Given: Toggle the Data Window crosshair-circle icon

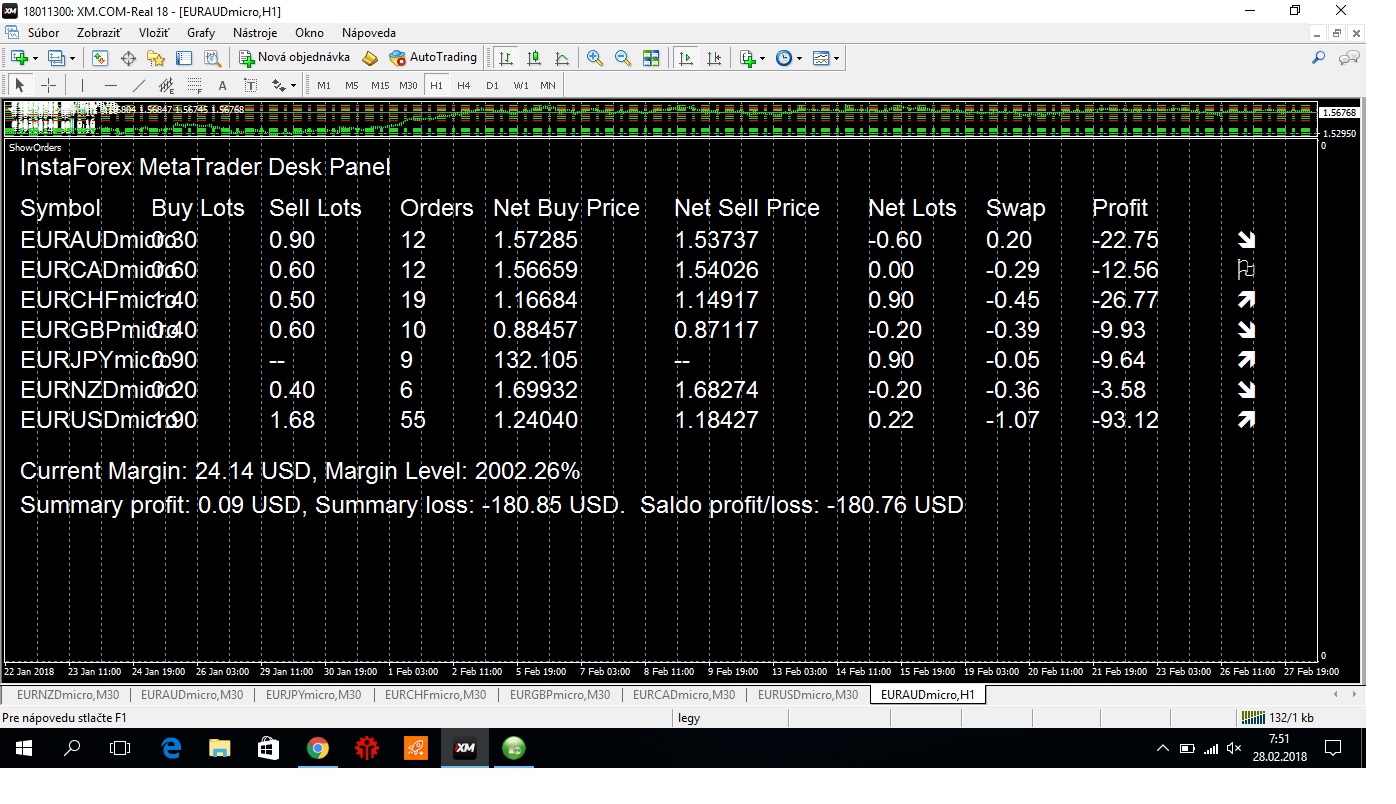Looking at the screenshot, I should (x=128, y=58).
